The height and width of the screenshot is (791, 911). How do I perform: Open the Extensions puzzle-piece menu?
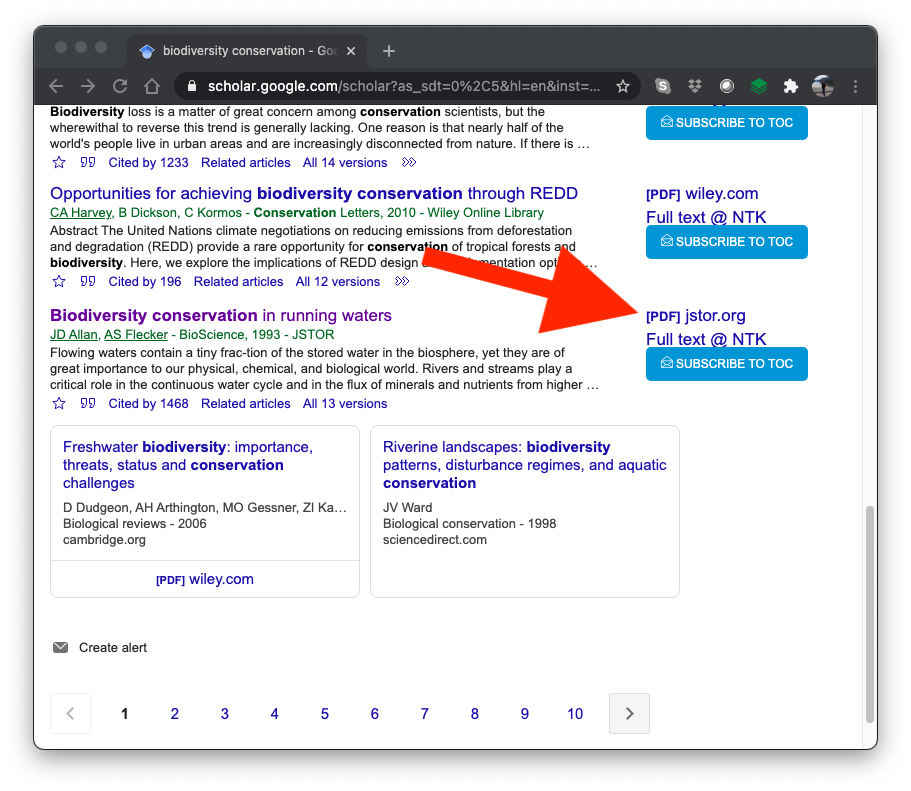(x=791, y=86)
